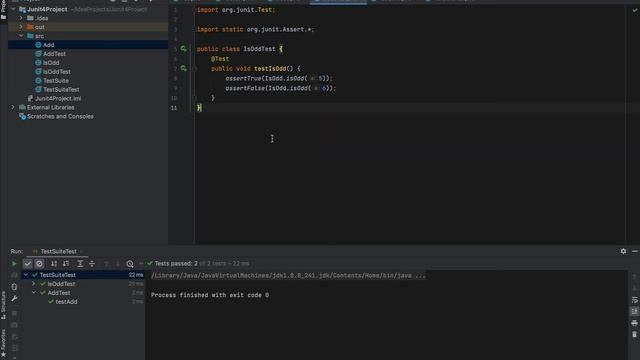Click the 22 ms duration of TestSuiteTest

coord(136,275)
